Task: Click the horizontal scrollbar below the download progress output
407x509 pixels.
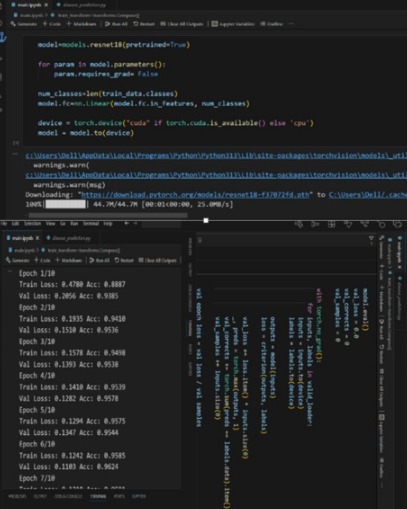Action: (108, 215)
